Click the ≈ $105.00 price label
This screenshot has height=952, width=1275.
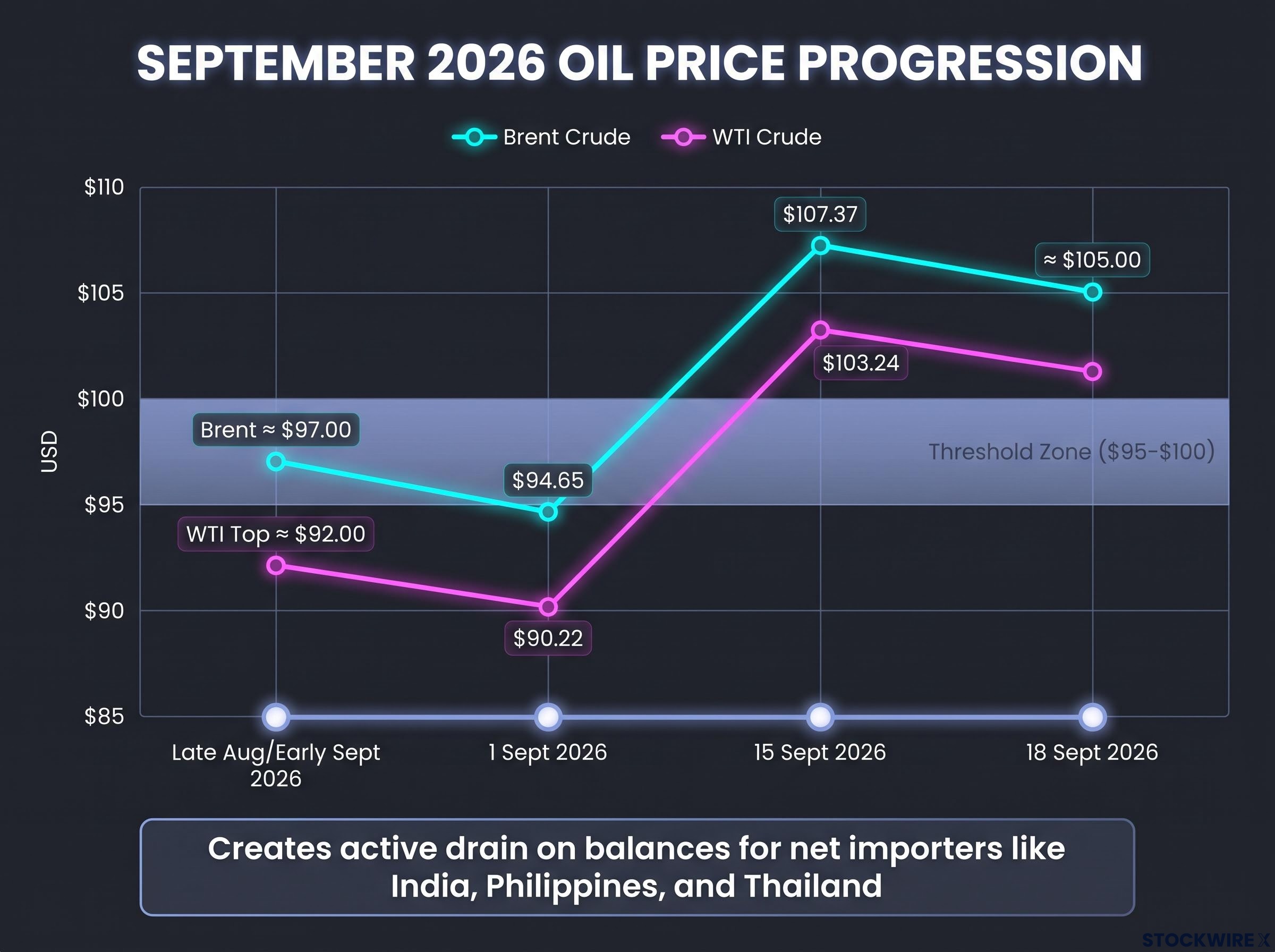pyautogui.click(x=1092, y=260)
